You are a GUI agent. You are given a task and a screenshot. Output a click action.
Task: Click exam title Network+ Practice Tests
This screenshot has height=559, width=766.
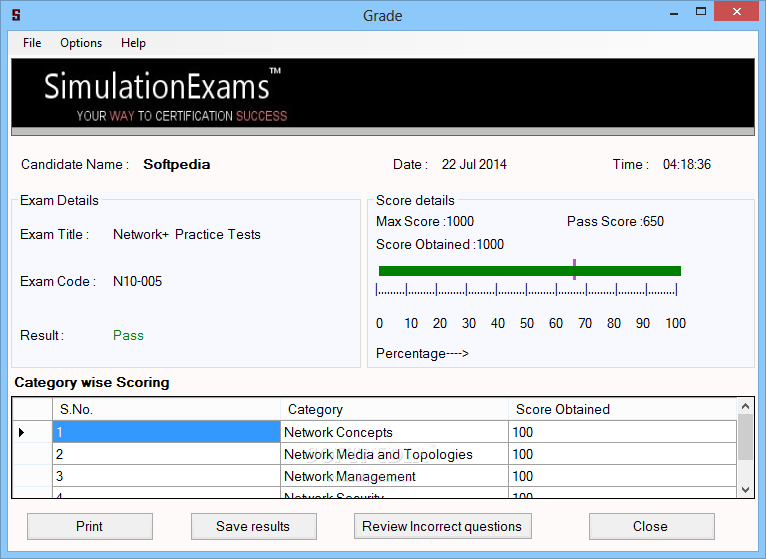click(187, 235)
